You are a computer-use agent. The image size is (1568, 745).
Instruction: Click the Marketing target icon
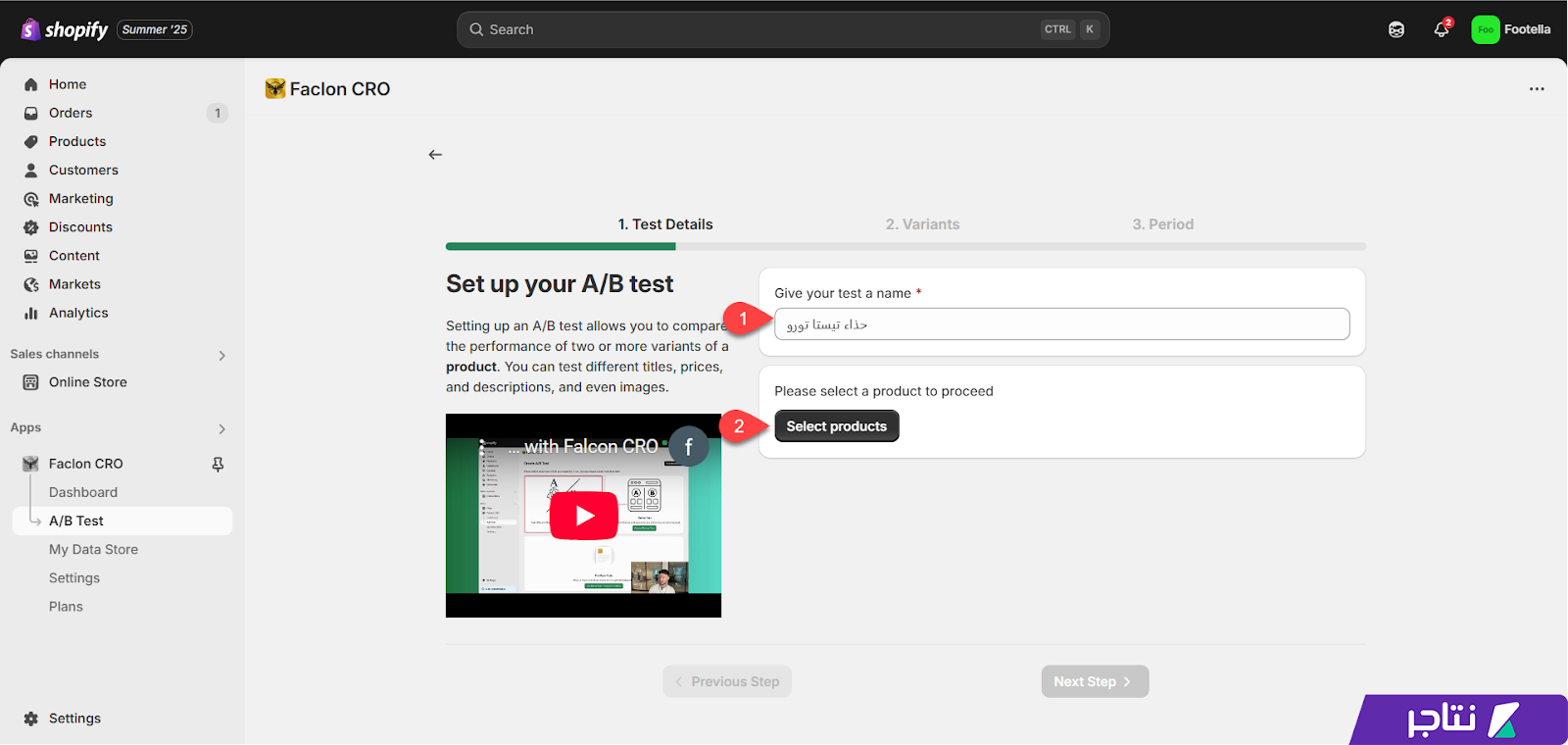(31, 199)
